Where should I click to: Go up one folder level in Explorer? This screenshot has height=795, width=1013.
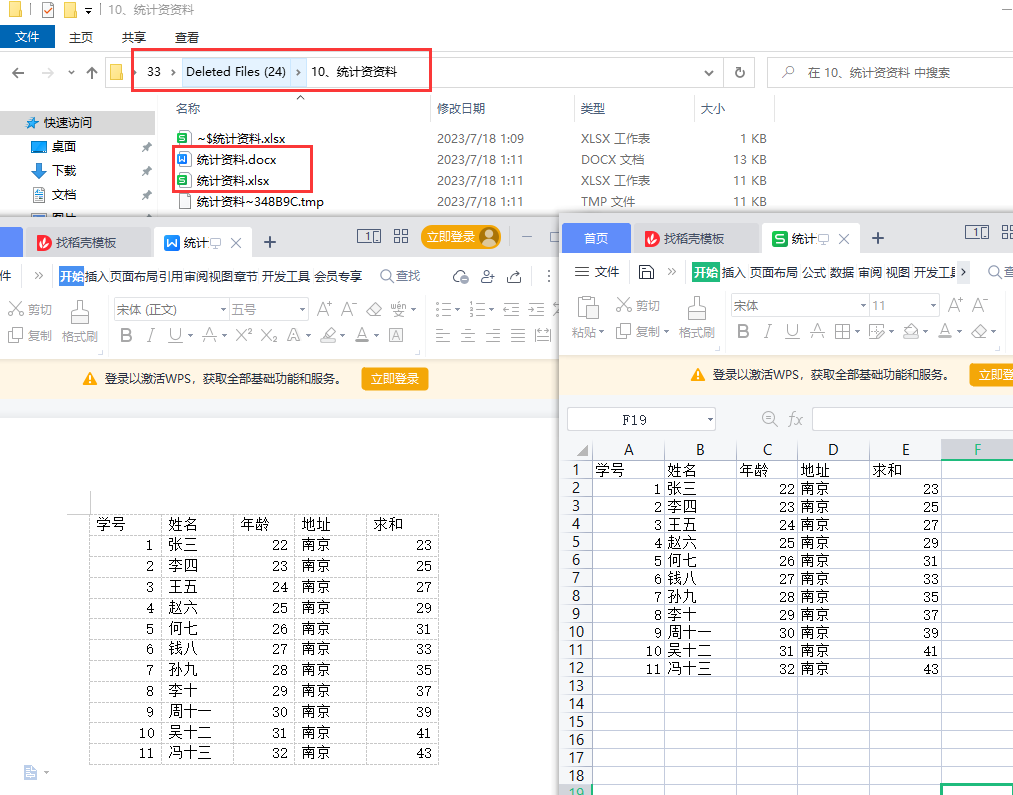click(x=92, y=72)
